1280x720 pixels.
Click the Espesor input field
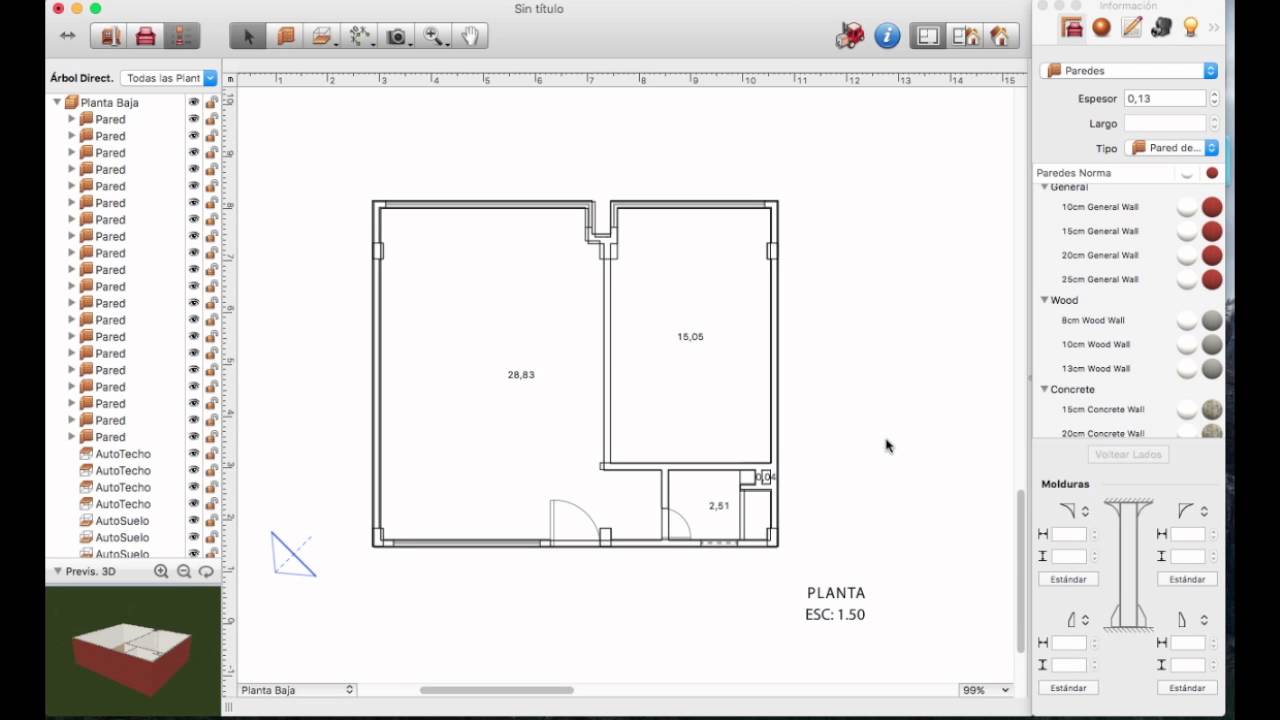point(1165,99)
